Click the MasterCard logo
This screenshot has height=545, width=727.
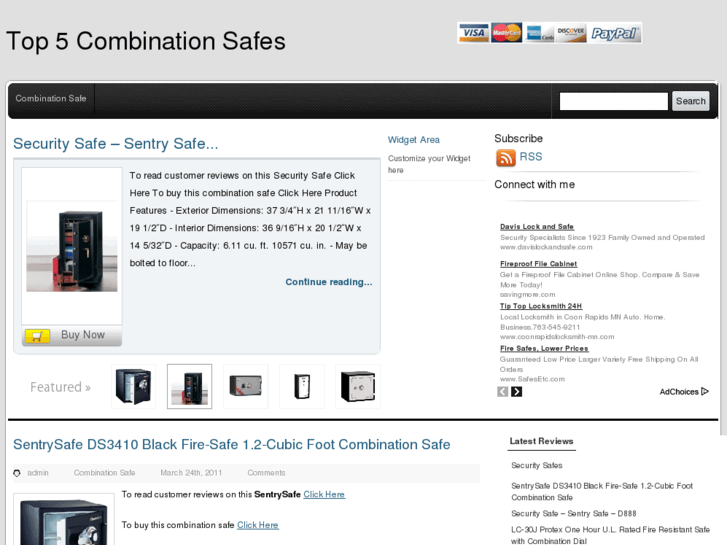(506, 32)
